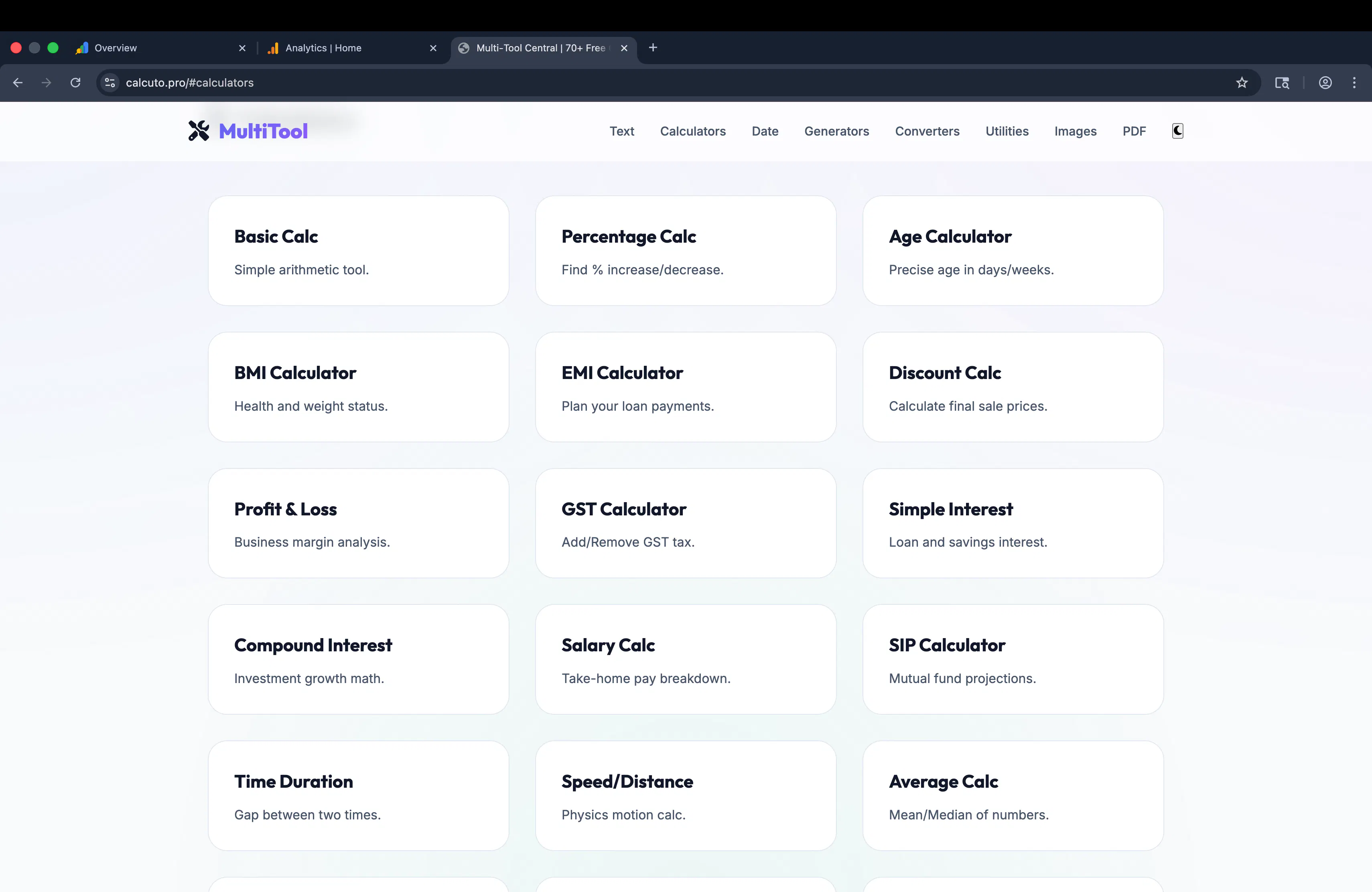
Task: Open the Chrome three-dot menu
Action: click(x=1354, y=82)
